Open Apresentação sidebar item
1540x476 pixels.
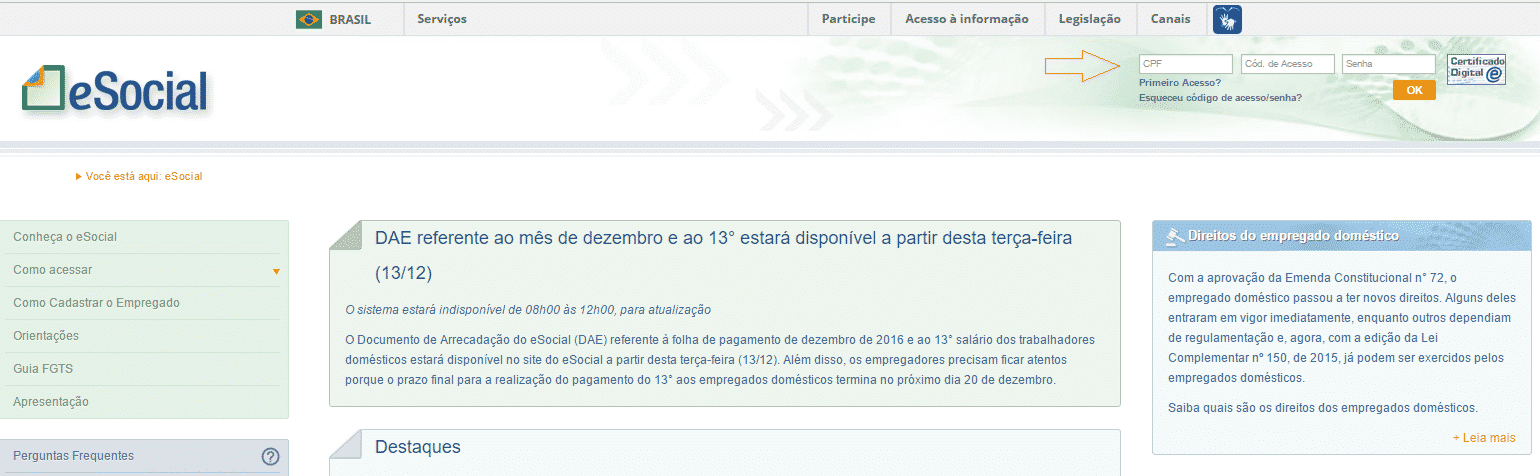(145, 402)
